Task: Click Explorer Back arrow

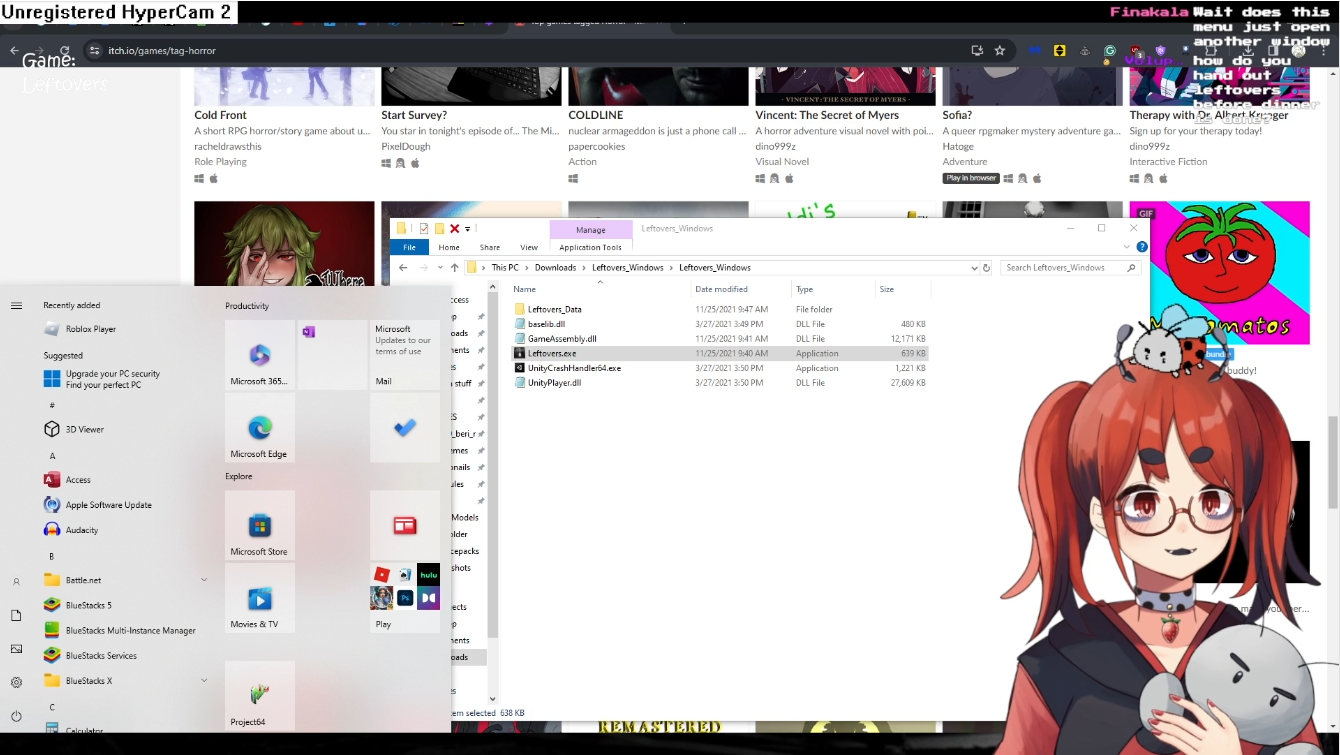Action: click(x=403, y=267)
